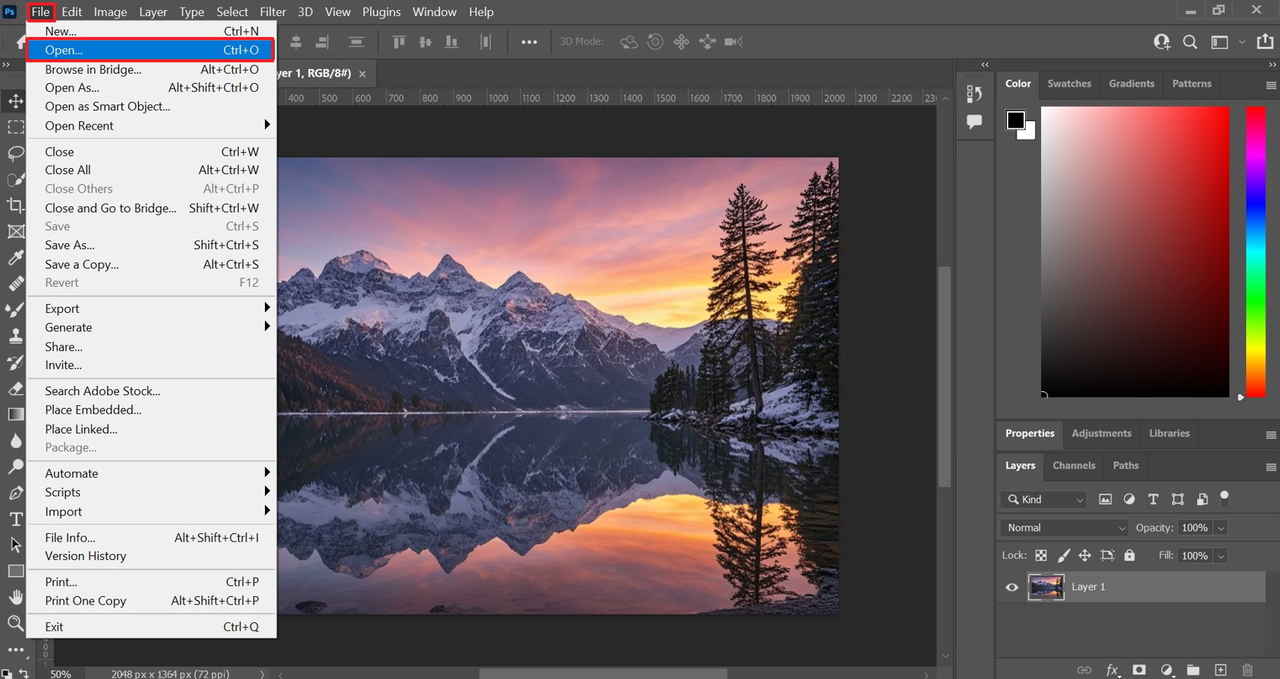Select the Rectangular Marquee tool
Image resolution: width=1280 pixels, height=679 pixels.
point(15,127)
